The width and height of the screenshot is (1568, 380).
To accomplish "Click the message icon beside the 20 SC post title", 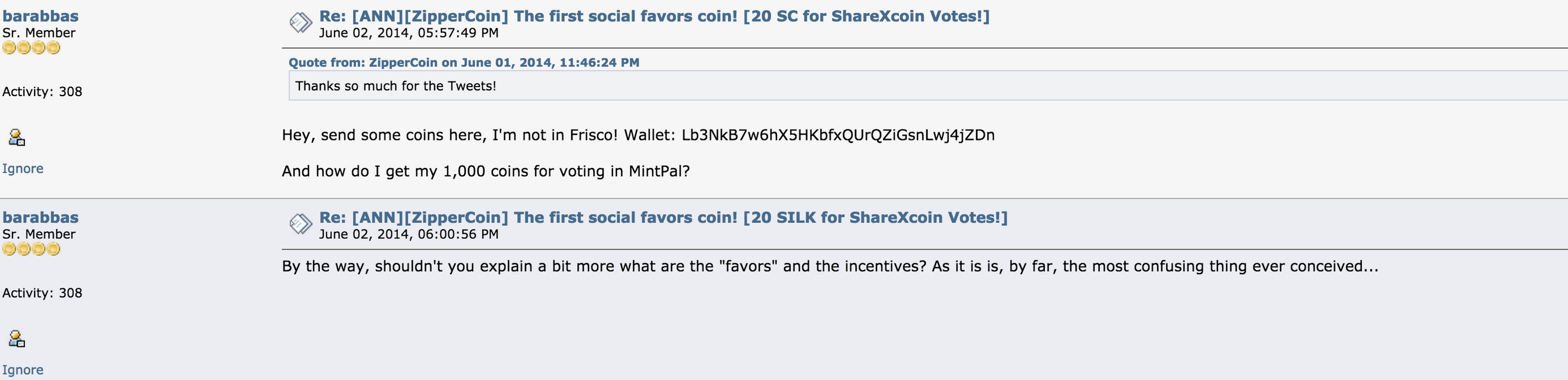I will (x=301, y=23).
